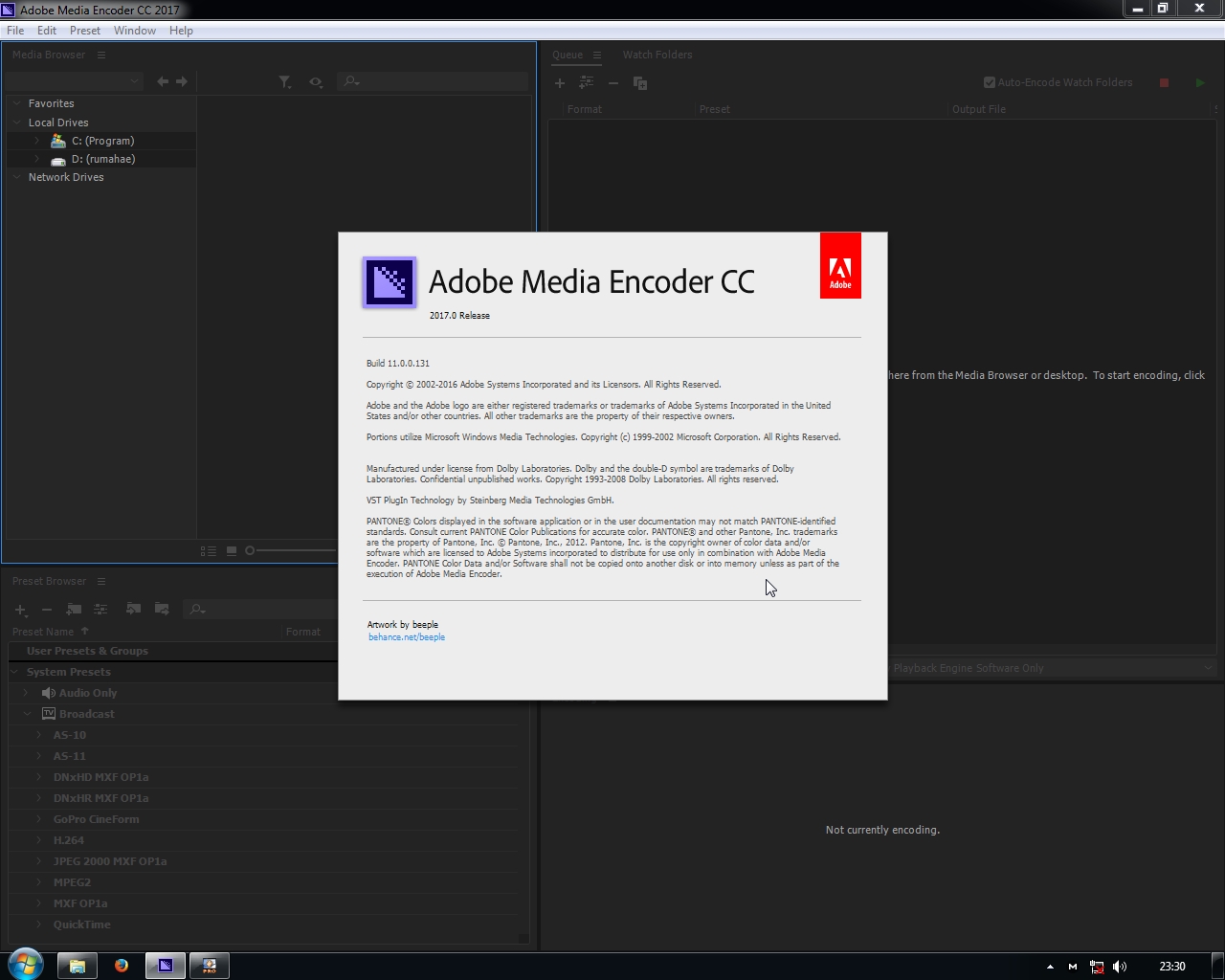Click the Format column header in Preset Browser
The height and width of the screenshot is (980, 1225).
tap(303, 632)
